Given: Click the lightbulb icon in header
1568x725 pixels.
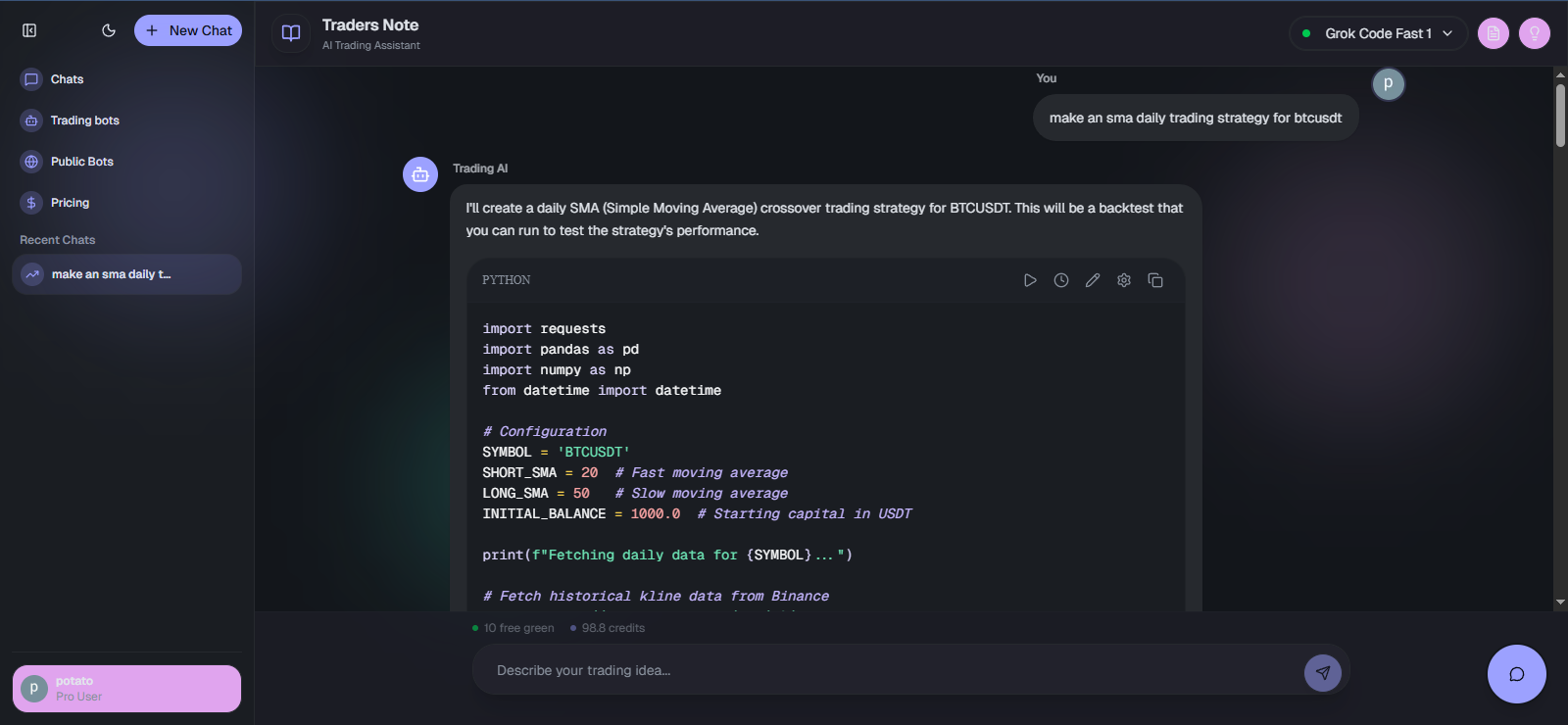Looking at the screenshot, I should coord(1535,33).
